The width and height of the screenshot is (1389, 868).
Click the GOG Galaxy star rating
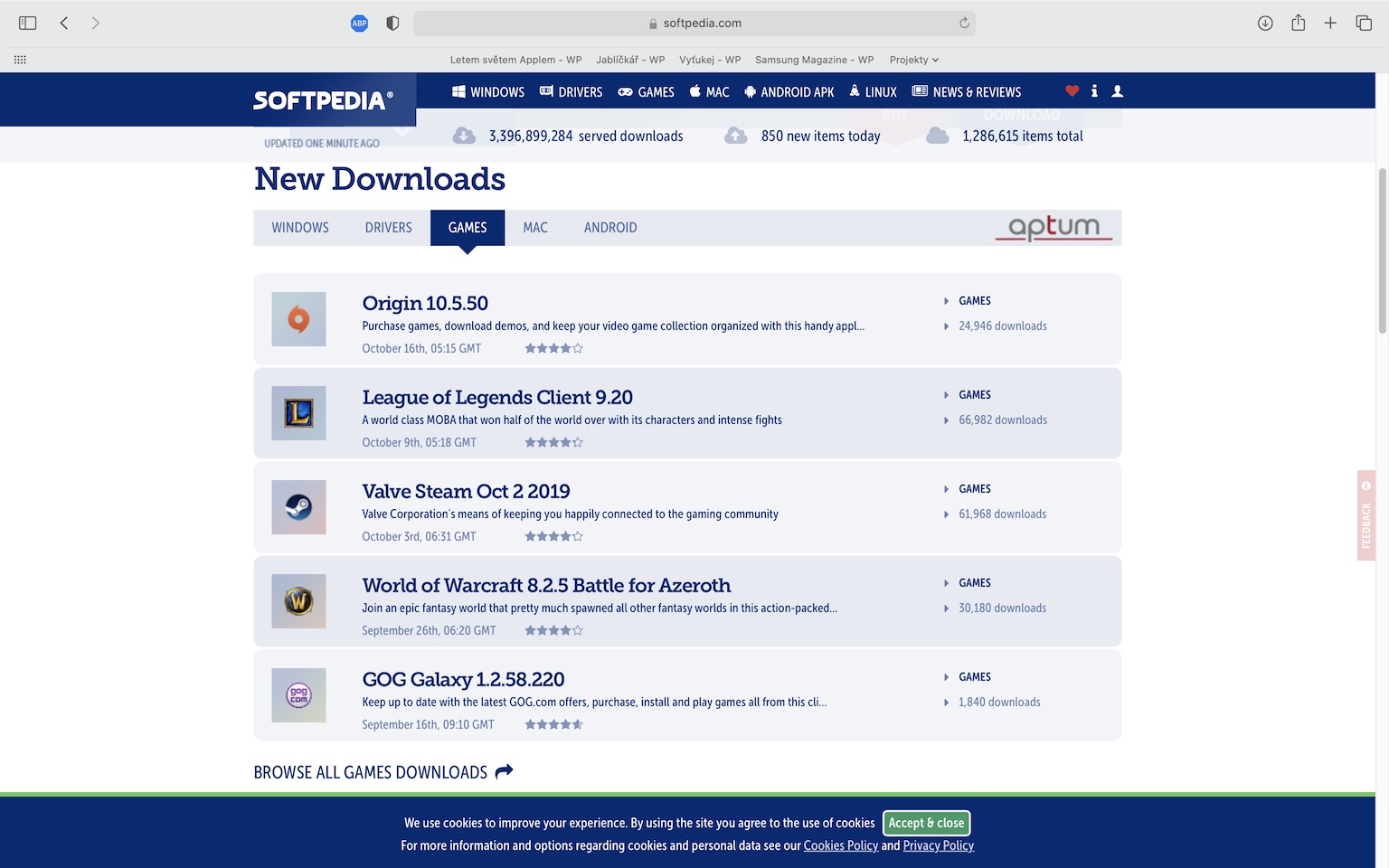click(x=554, y=724)
